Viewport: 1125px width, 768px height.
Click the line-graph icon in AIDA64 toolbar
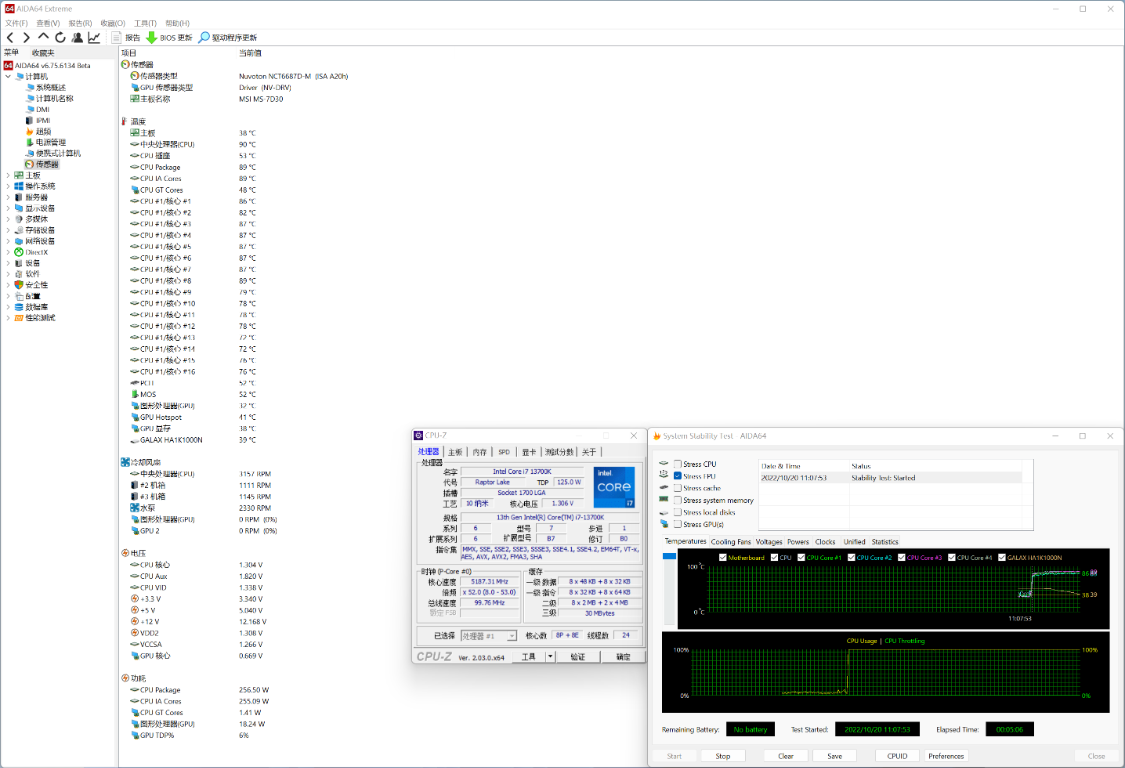94,37
